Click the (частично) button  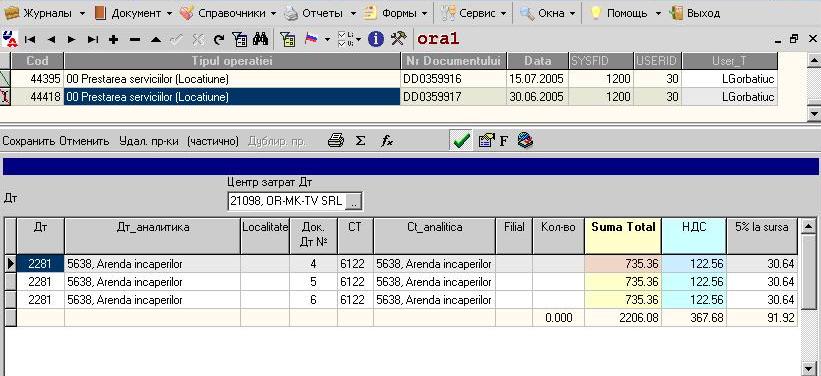[213, 141]
